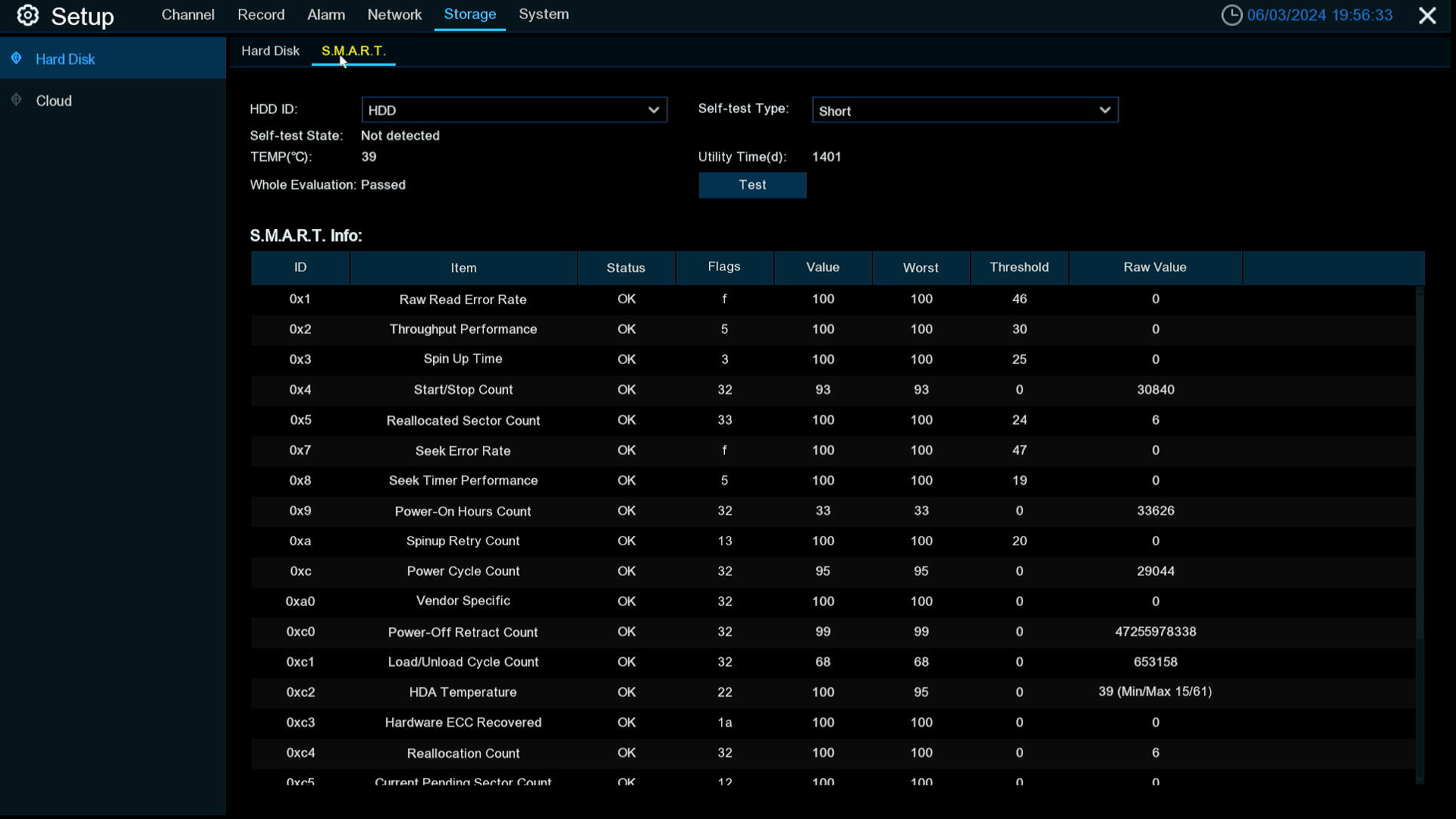Click the Raw Value column header
1456x819 pixels.
1155,268
